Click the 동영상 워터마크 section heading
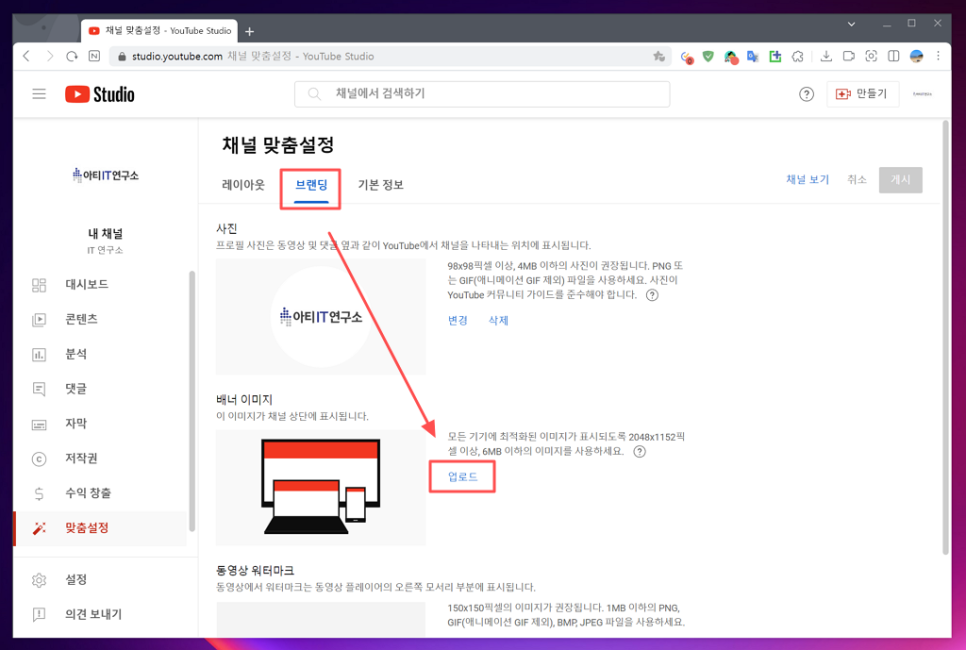The width and height of the screenshot is (966, 650). point(255,571)
